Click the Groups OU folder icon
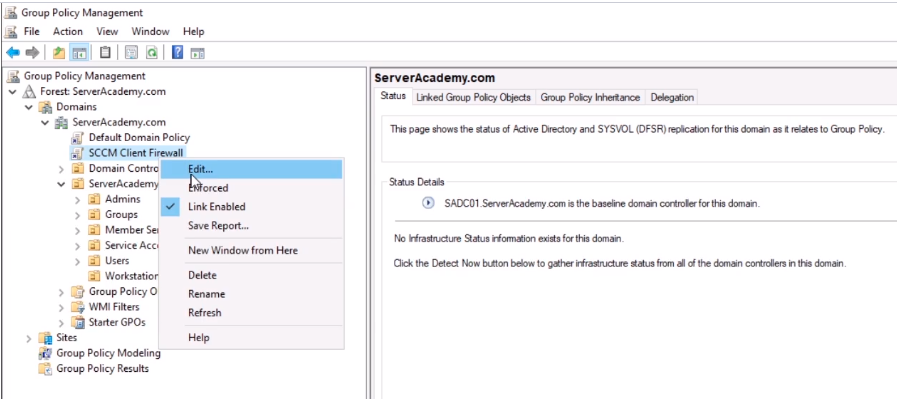The height and width of the screenshot is (399, 897). pyautogui.click(x=94, y=215)
